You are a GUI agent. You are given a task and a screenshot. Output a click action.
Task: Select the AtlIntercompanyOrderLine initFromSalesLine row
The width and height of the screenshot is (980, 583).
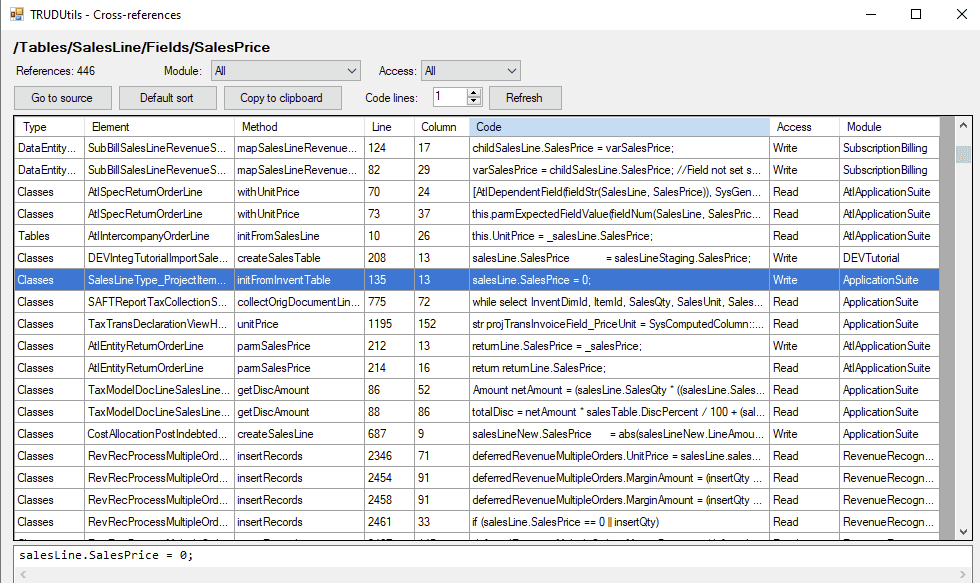click(x=300, y=236)
